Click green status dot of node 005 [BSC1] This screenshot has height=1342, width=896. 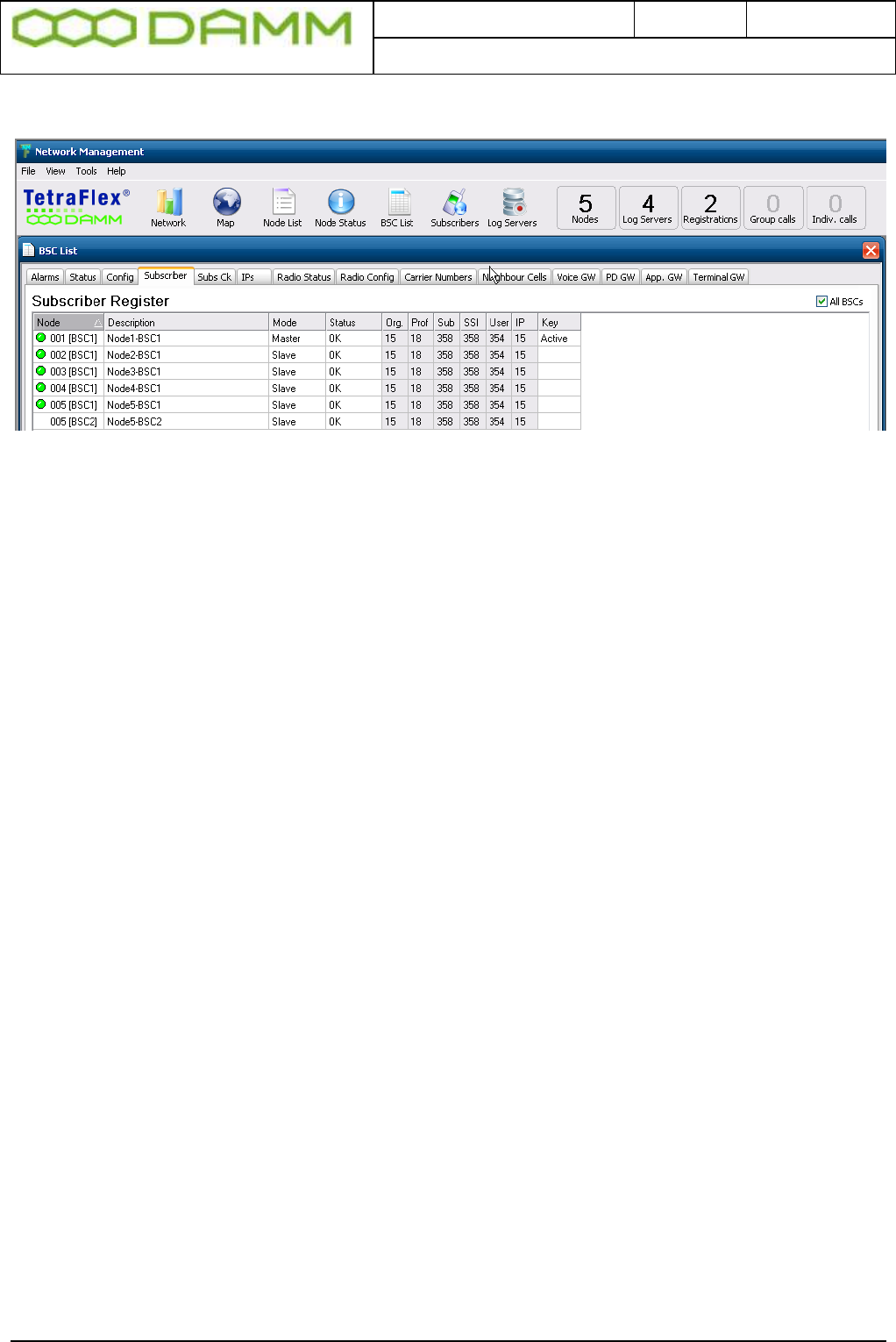click(40, 404)
